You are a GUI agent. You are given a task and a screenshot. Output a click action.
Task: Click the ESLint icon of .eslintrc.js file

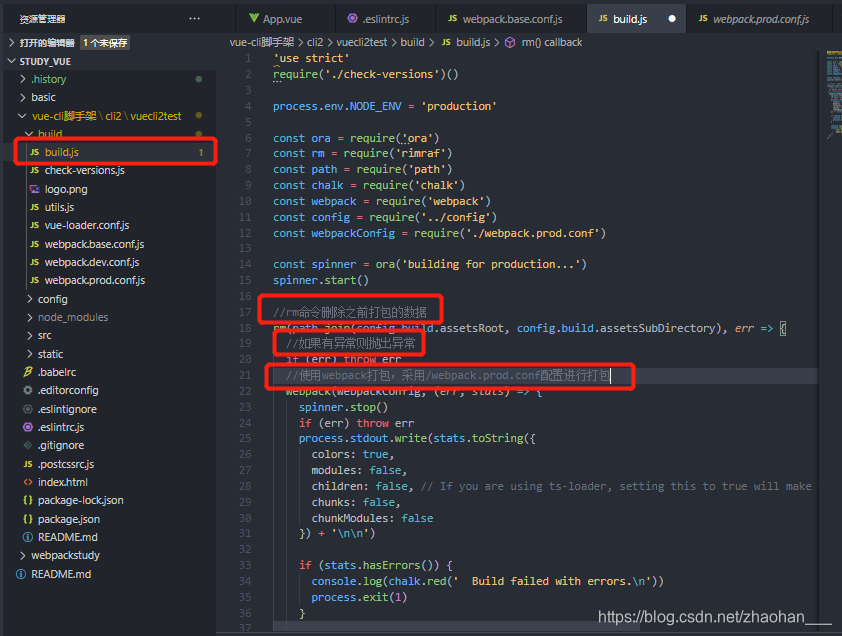pos(28,427)
